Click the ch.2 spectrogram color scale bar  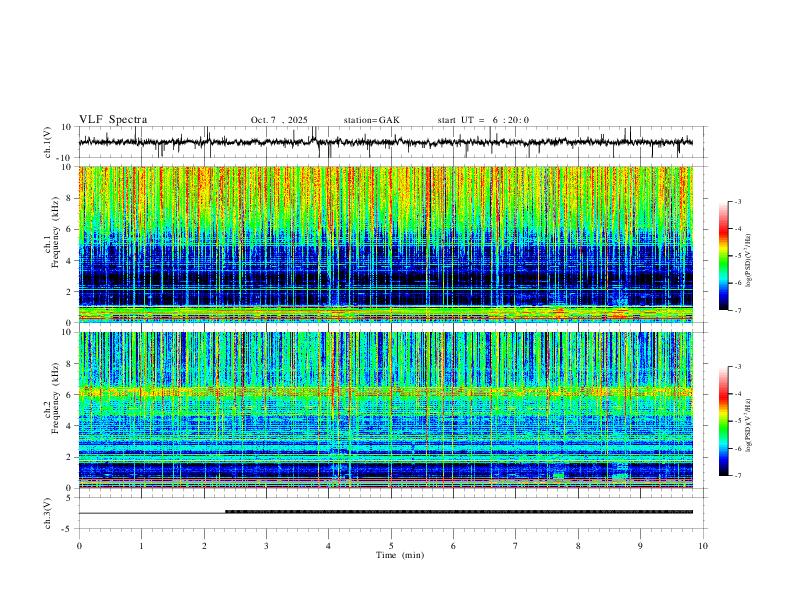(x=723, y=421)
